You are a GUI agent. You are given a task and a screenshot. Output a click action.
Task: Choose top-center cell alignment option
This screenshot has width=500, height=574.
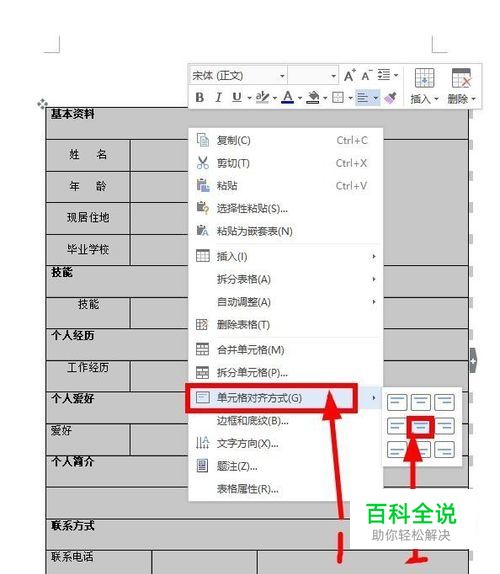pos(421,402)
